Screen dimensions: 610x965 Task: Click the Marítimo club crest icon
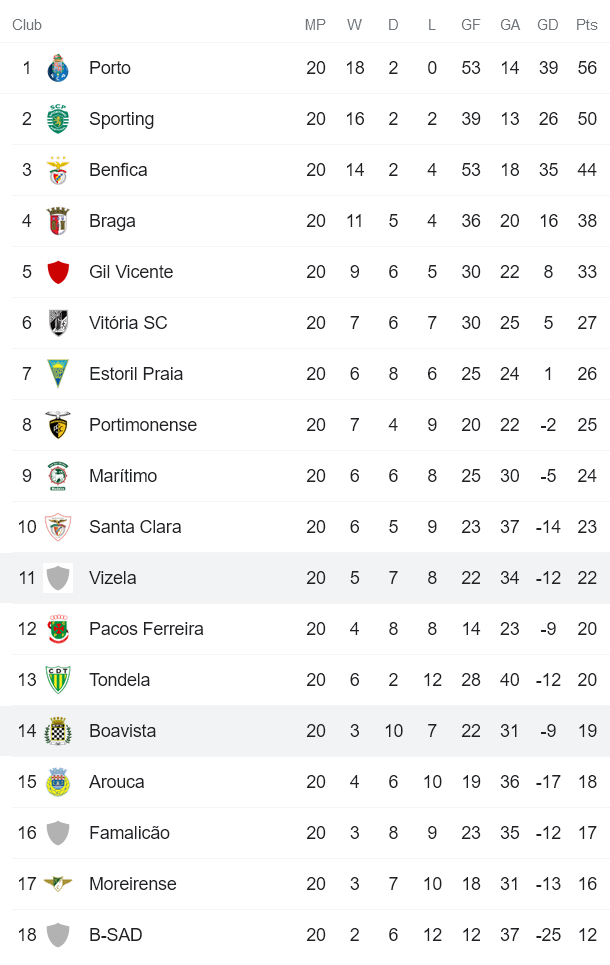[x=58, y=476]
